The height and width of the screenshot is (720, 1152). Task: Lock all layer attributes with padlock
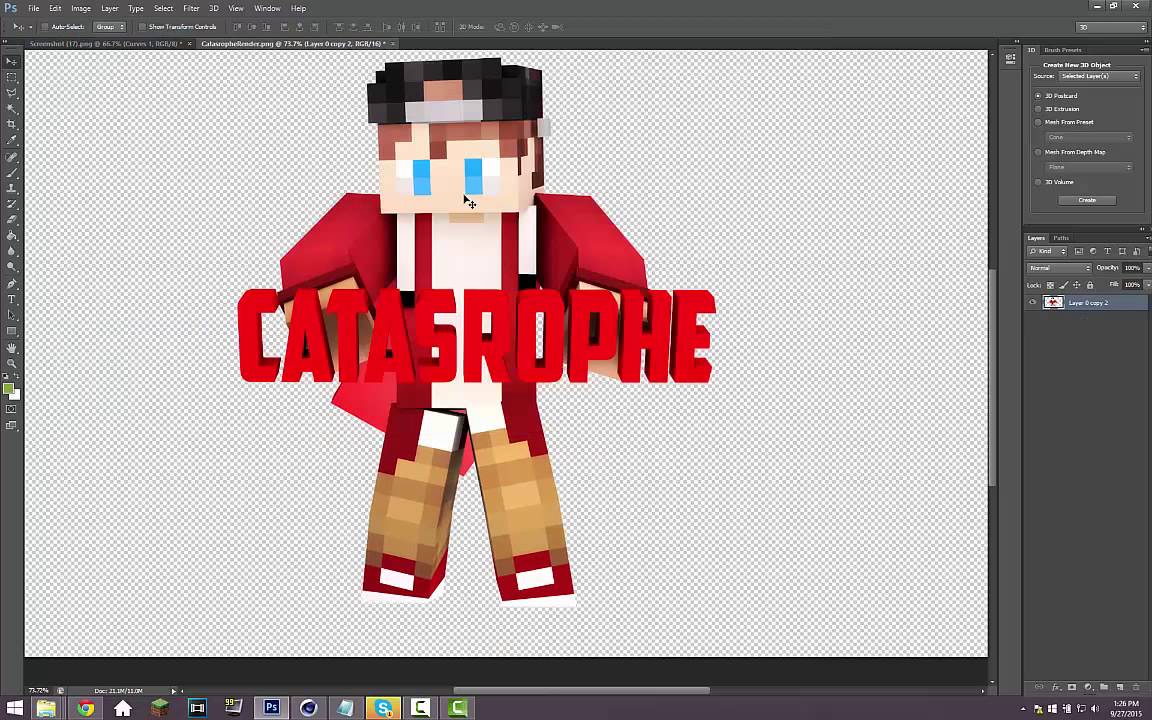coord(1090,285)
